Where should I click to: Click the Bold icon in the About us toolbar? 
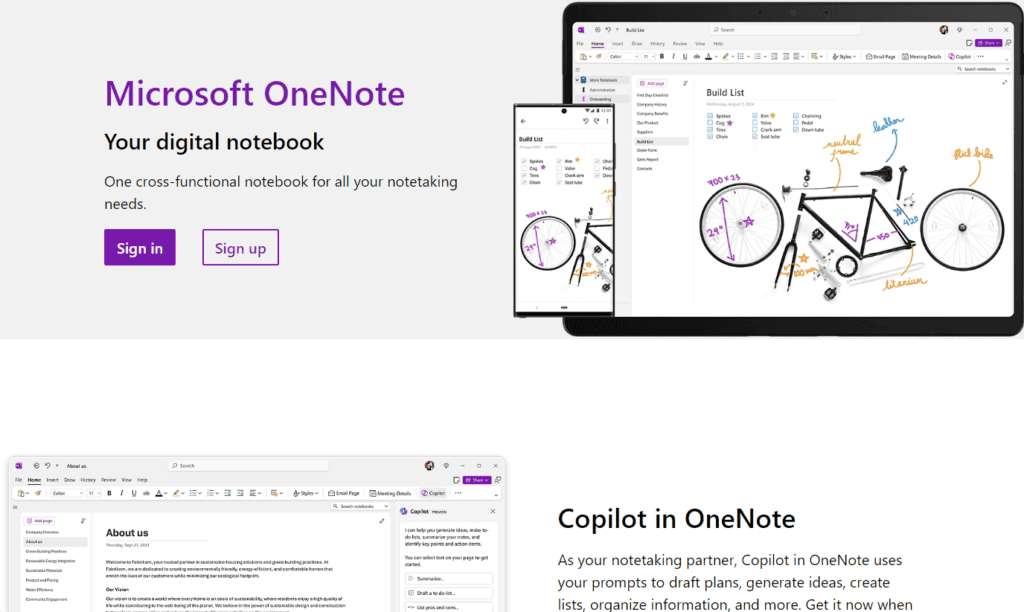(109, 493)
